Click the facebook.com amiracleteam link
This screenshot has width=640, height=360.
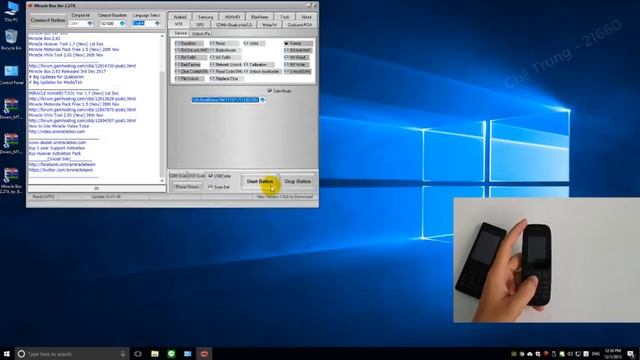pyautogui.click(x=62, y=164)
